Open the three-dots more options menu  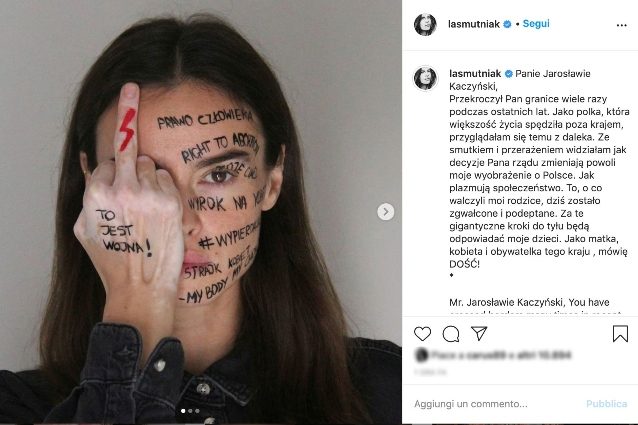621,25
